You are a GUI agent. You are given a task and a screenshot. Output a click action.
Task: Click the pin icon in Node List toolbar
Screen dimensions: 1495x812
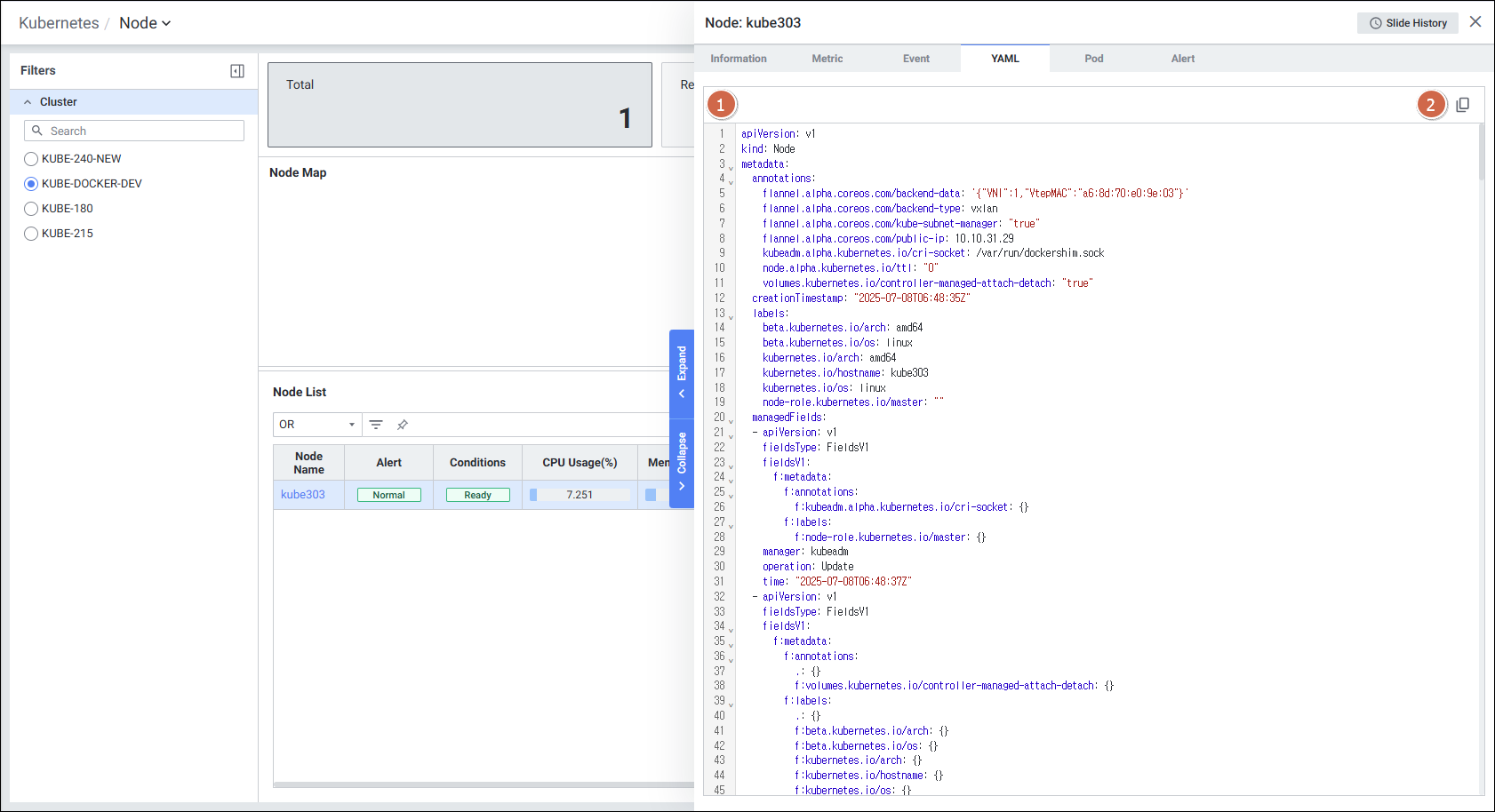click(x=403, y=425)
